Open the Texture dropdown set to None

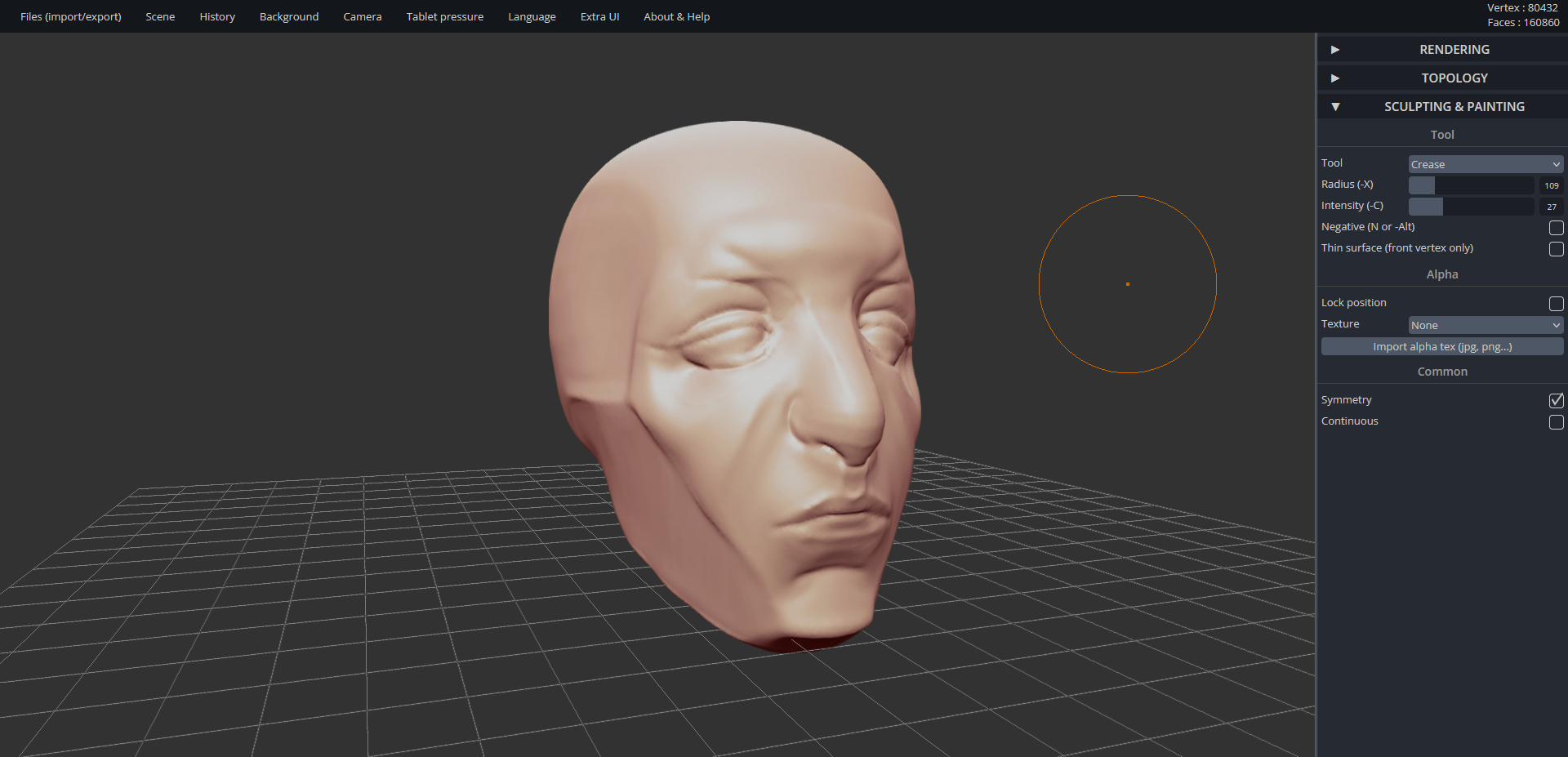(x=1485, y=325)
